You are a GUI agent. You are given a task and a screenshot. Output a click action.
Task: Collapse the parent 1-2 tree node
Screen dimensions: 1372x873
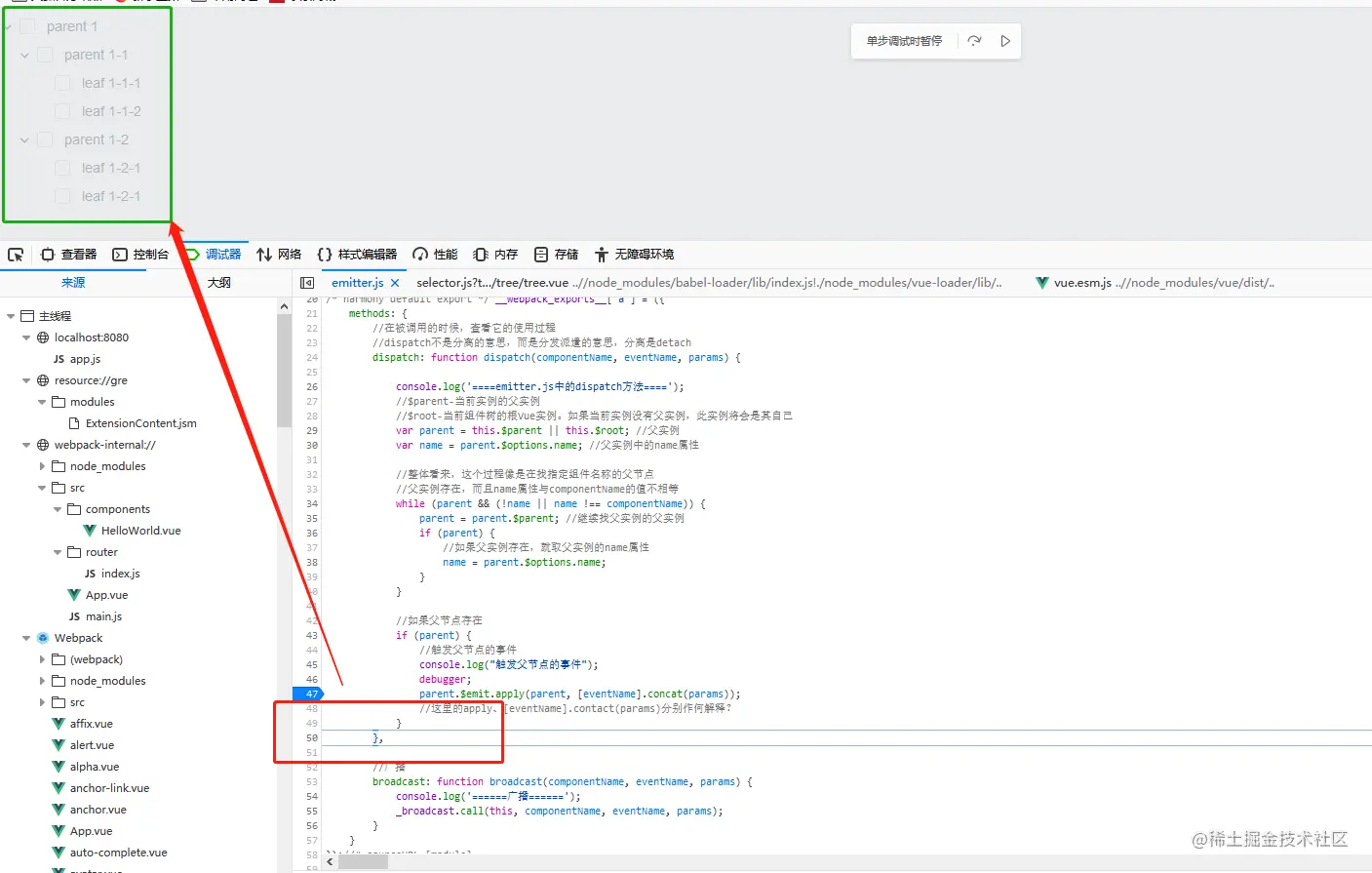point(24,139)
